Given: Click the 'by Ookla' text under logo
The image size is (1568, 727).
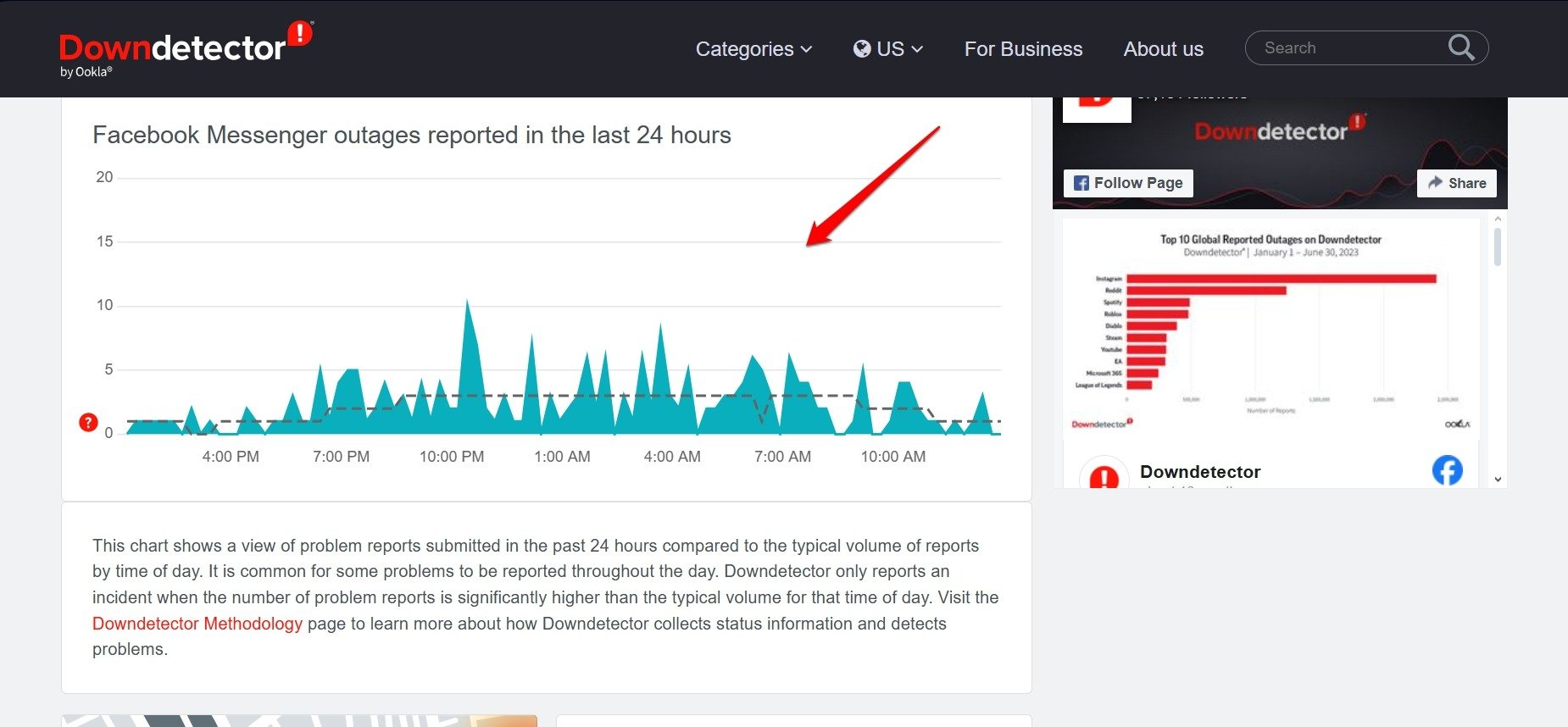Looking at the screenshot, I should 86,72.
